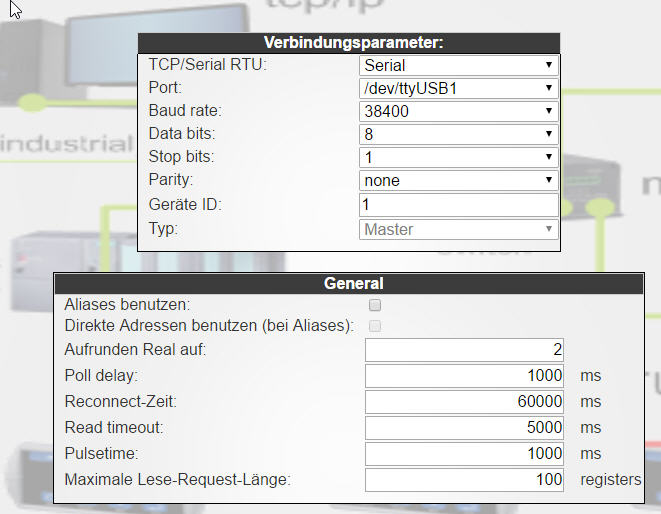Viewport: 661px width, 514px height.
Task: Open the Baud rate dropdown
Action: [459, 111]
